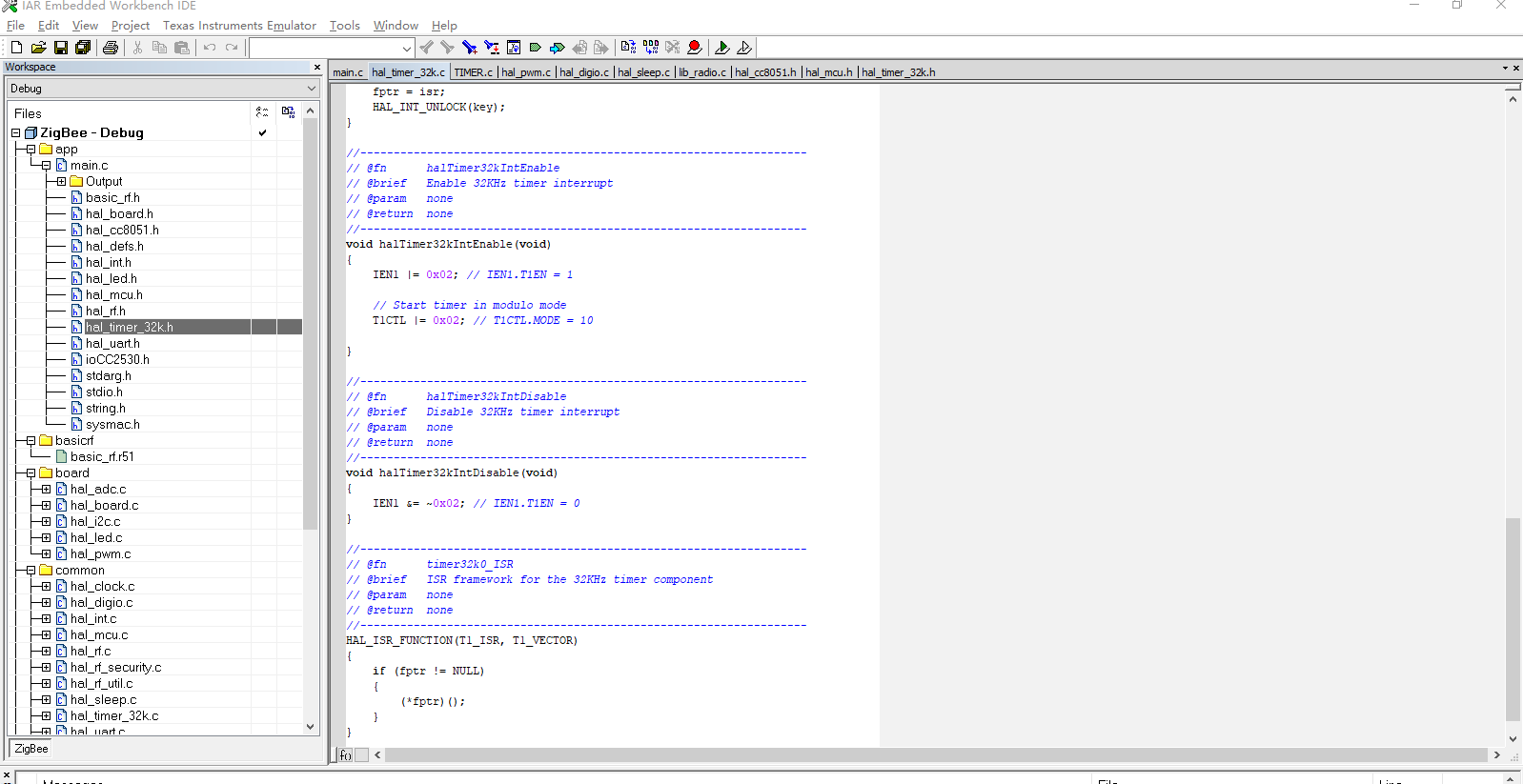Switch to the main.c editor tab
The width and height of the screenshot is (1523, 784).
(348, 72)
